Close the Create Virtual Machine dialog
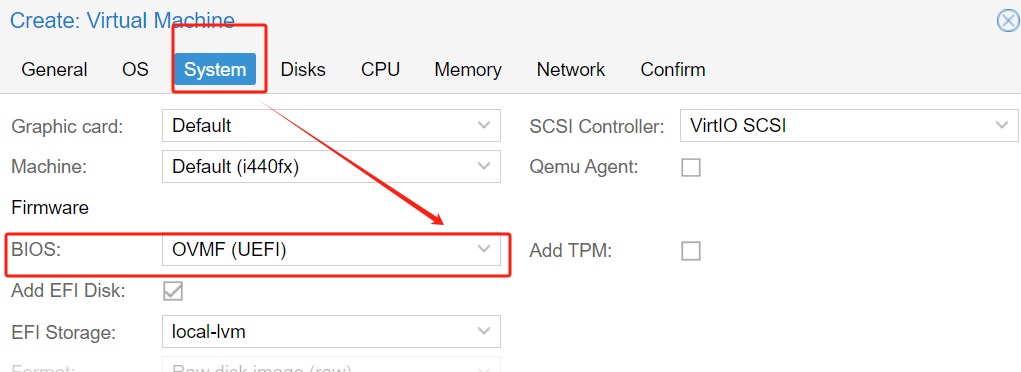Viewport: 1021px width, 372px height. pyautogui.click(x=1008, y=20)
